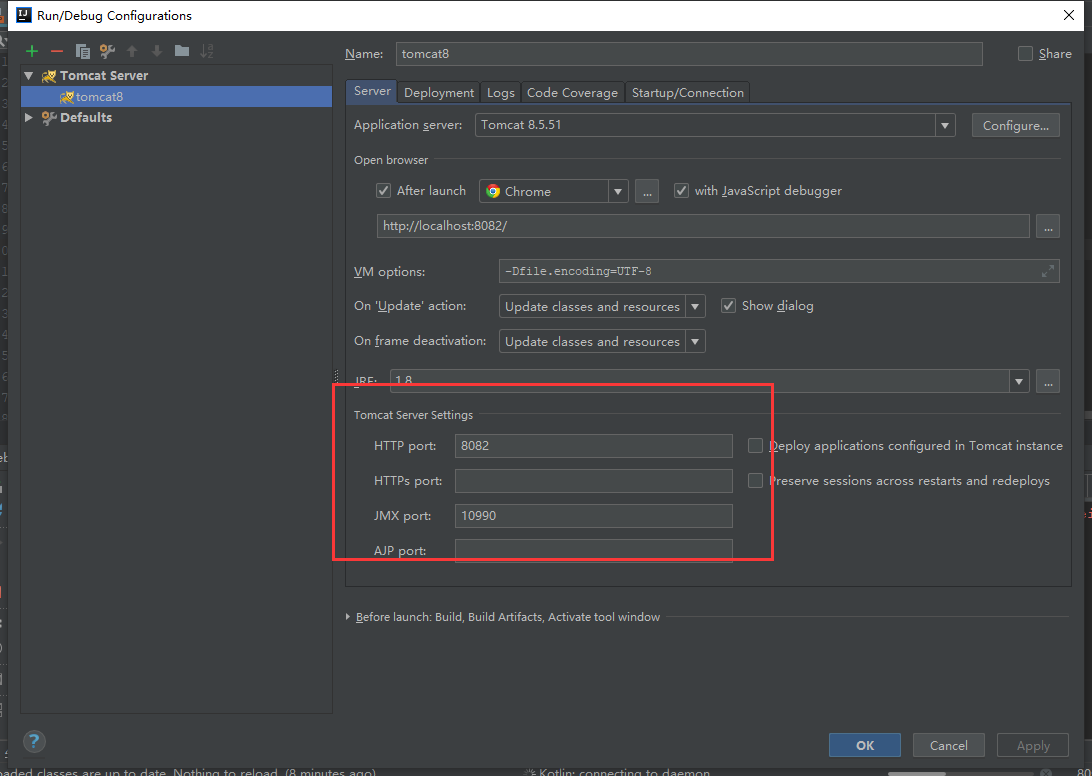This screenshot has width=1092, height=776.
Task: Switch to the Deployment tab
Action: pos(438,92)
